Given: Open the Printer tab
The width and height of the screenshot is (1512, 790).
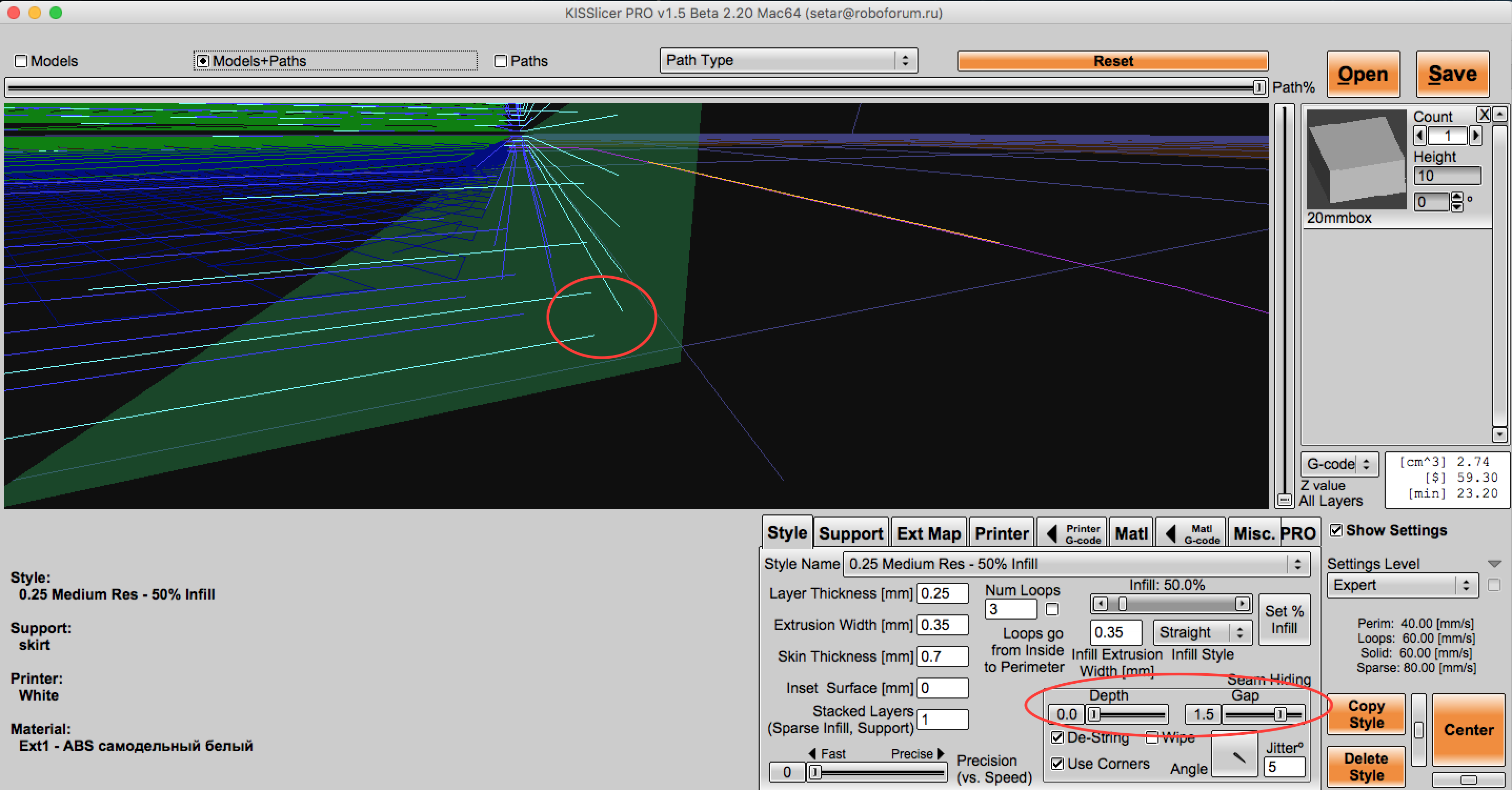Looking at the screenshot, I should point(1001,533).
